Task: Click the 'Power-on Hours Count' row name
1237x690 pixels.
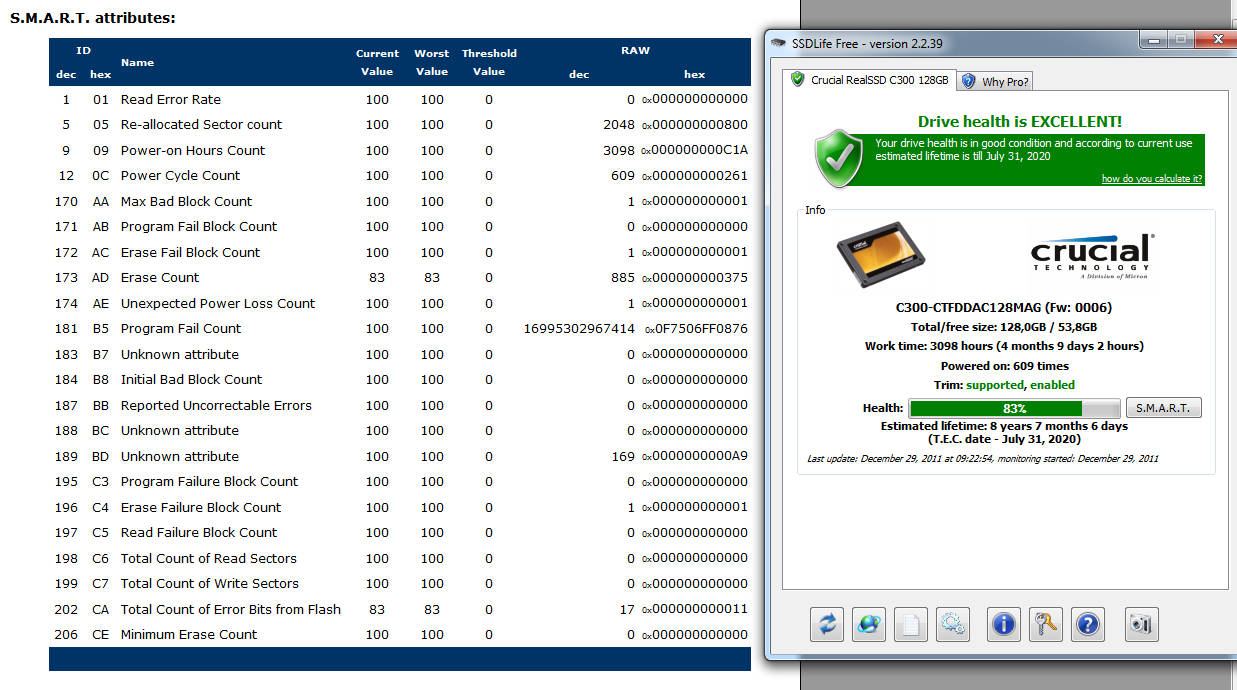Action: point(193,150)
